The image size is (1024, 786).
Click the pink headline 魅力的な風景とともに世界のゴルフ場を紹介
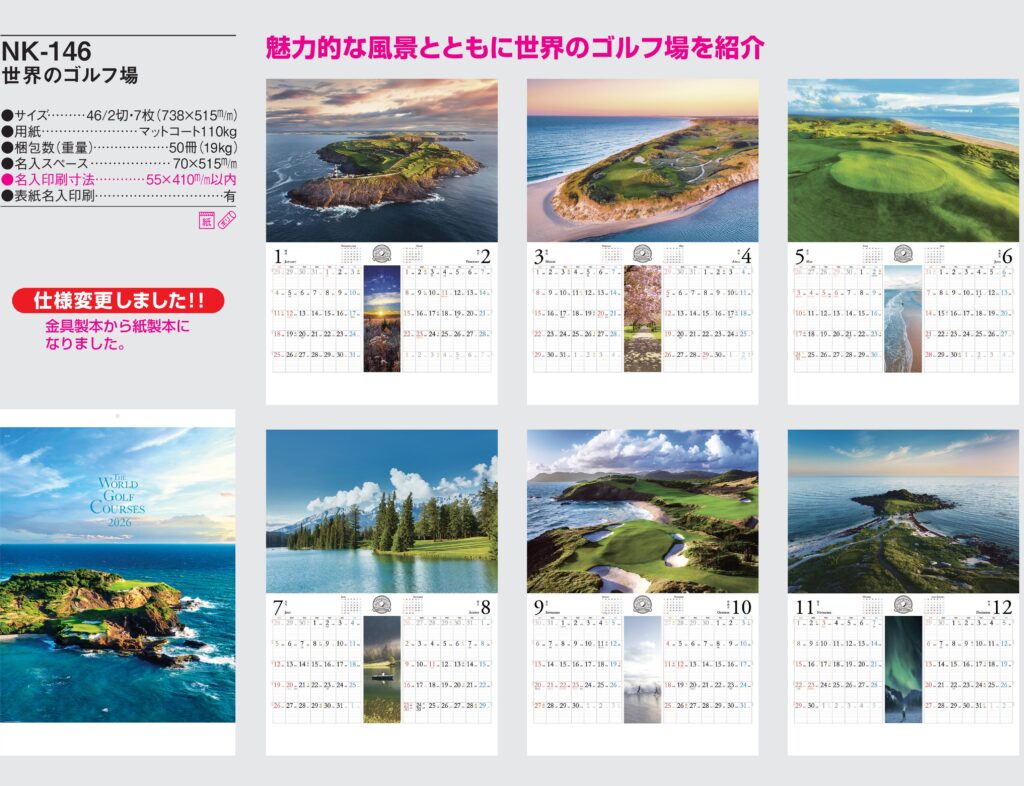[514, 47]
